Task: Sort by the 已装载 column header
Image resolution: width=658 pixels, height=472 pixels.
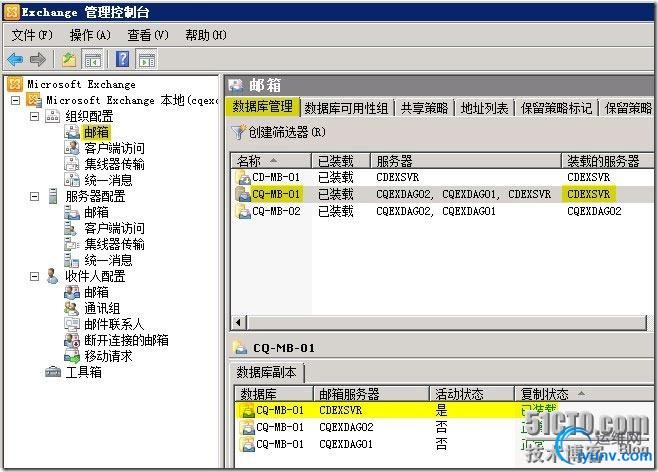Action: pos(341,161)
